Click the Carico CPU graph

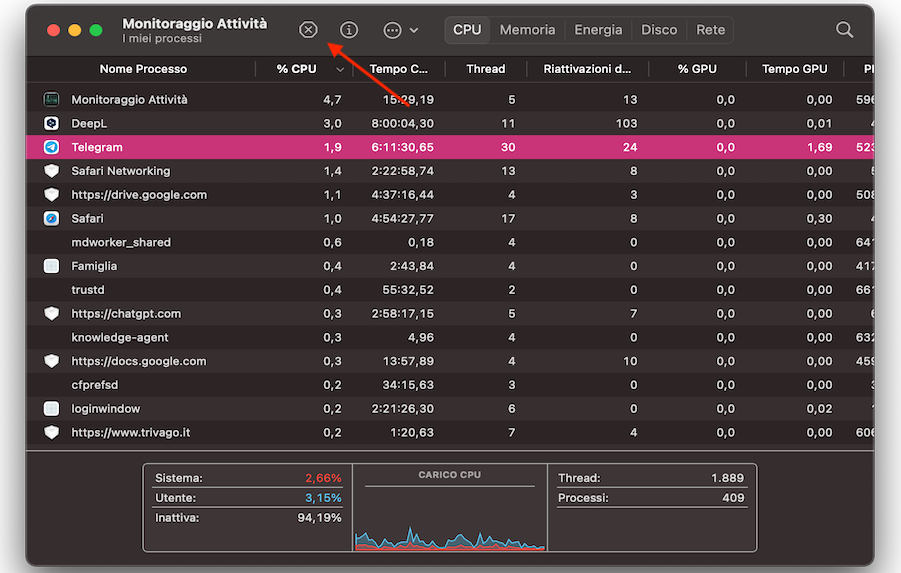pyautogui.click(x=449, y=515)
